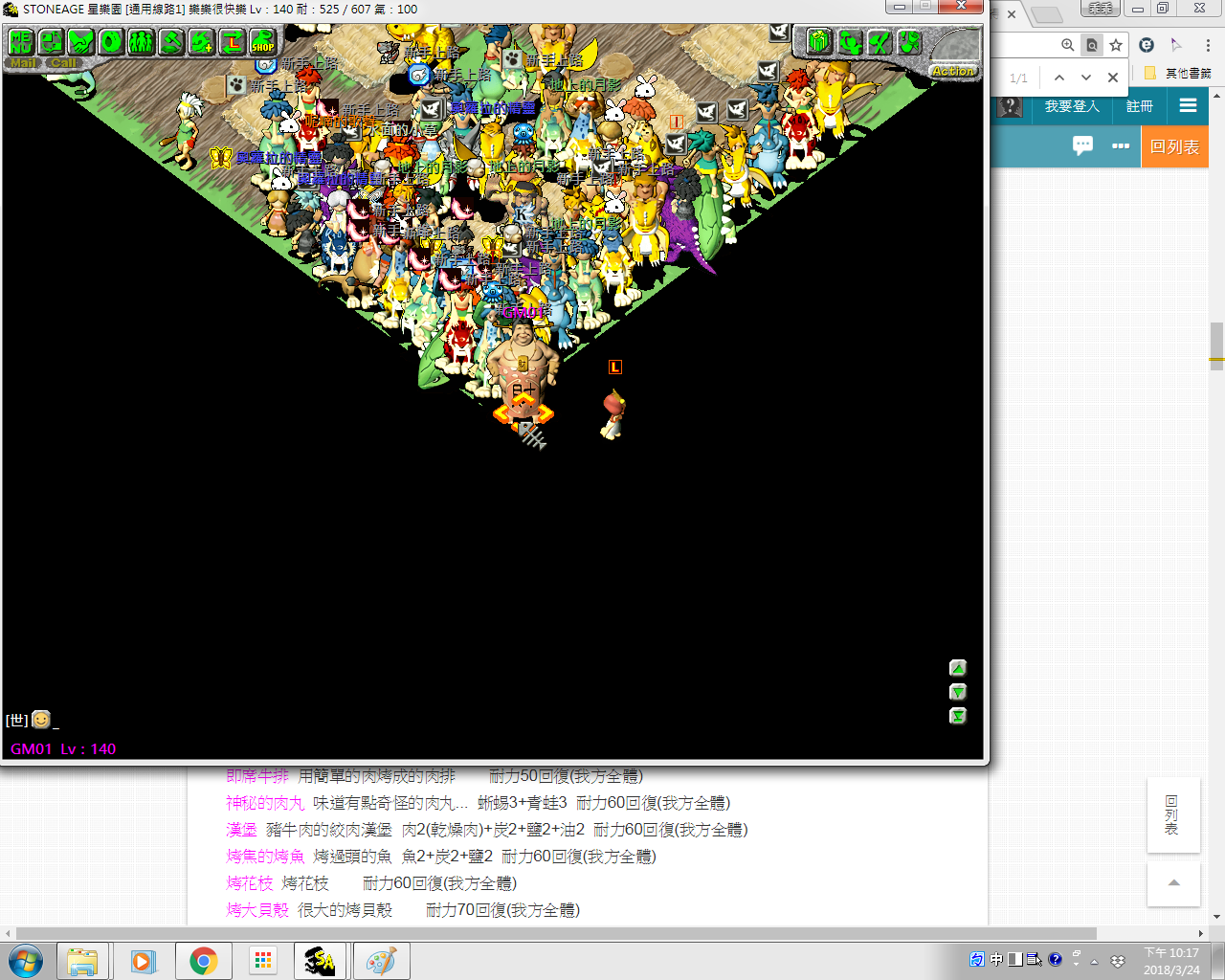Click the 漢堡 item text
This screenshot has width=1225, height=980.
pyautogui.click(x=241, y=830)
